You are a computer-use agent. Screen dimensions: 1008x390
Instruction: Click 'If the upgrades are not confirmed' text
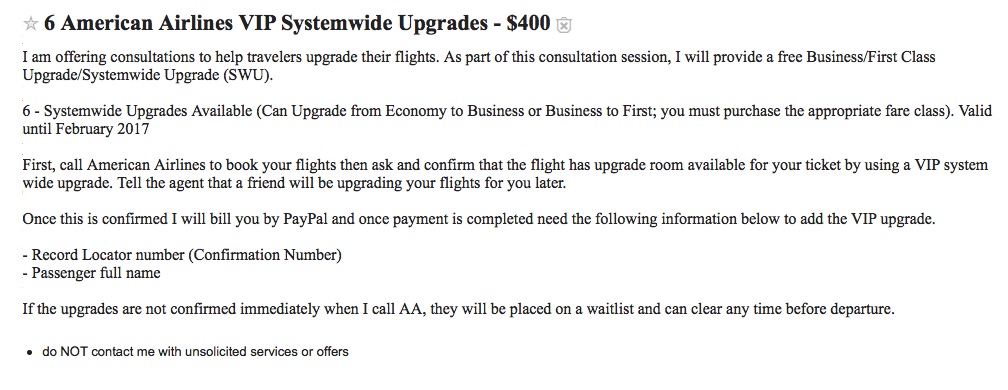[129, 309]
